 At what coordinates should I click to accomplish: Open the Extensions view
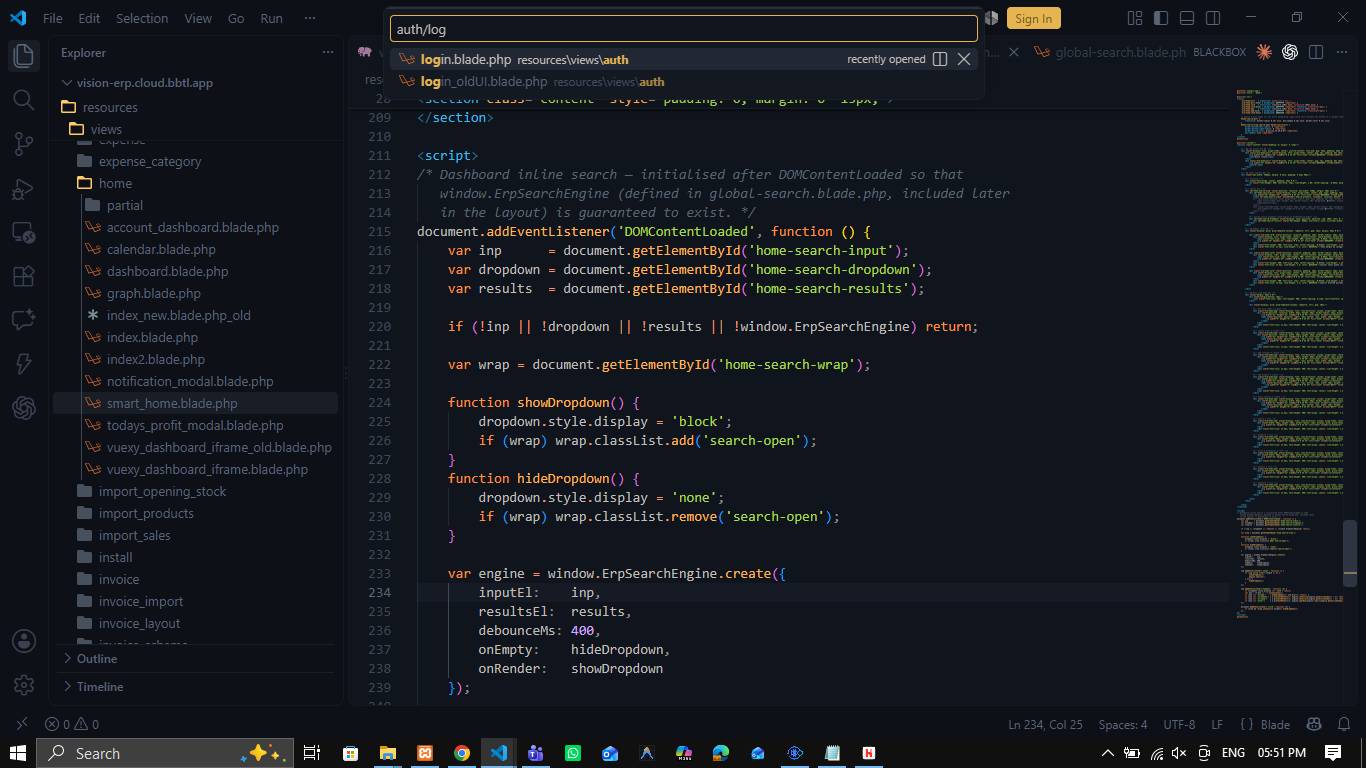(x=24, y=276)
